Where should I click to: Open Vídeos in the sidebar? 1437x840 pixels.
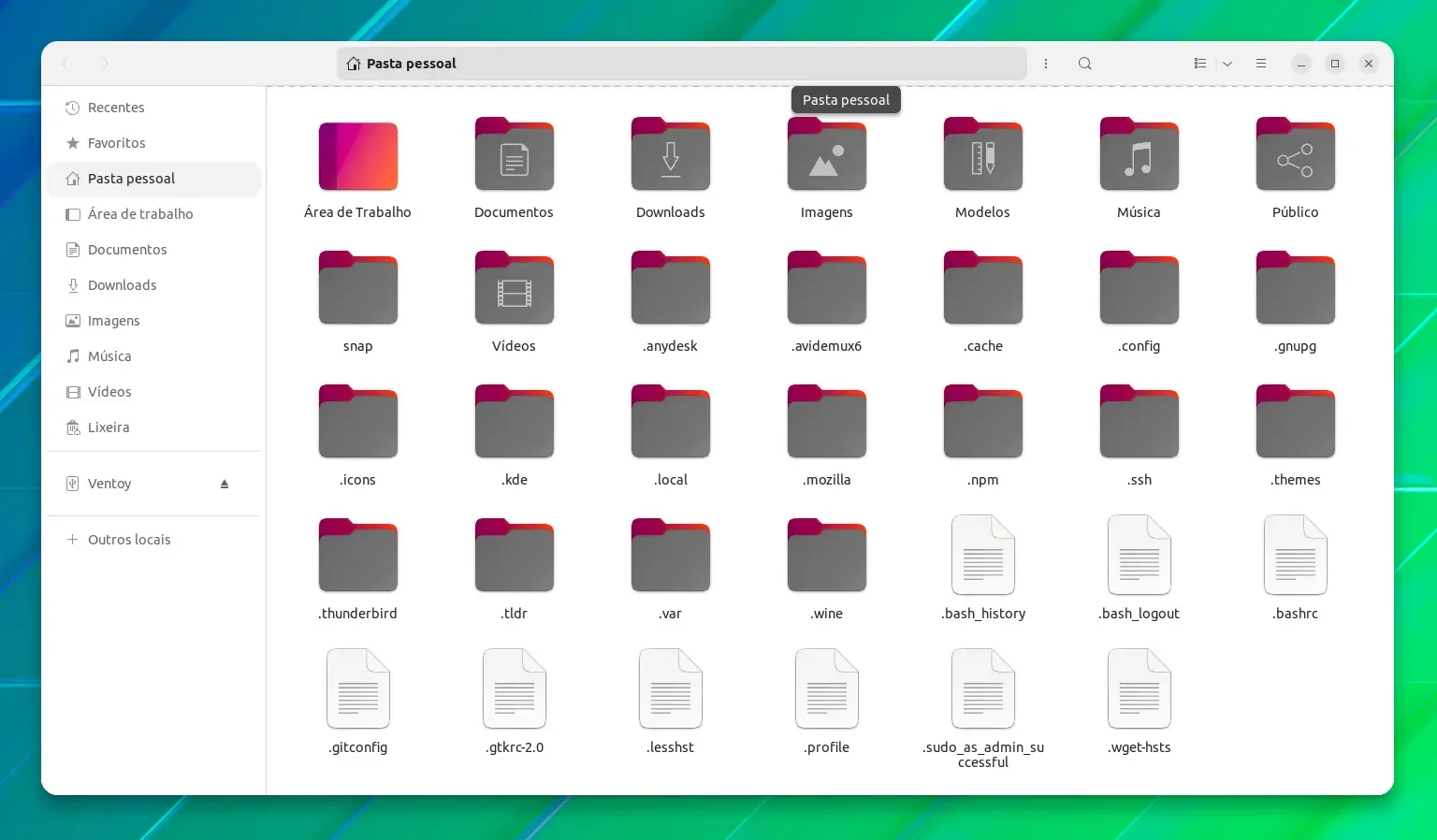(153, 392)
